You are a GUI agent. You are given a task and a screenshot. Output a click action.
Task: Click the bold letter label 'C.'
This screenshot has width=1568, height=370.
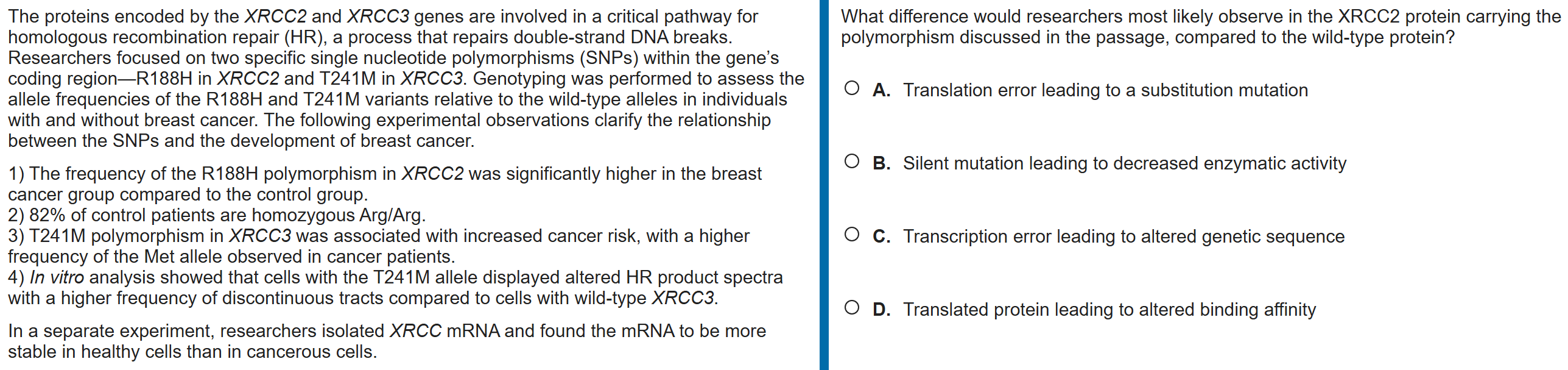(881, 237)
